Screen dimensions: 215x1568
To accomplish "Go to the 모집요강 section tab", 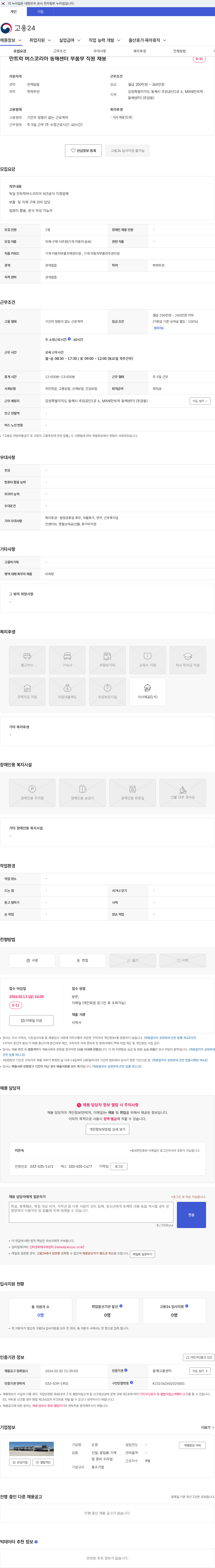I will click(x=20, y=51).
